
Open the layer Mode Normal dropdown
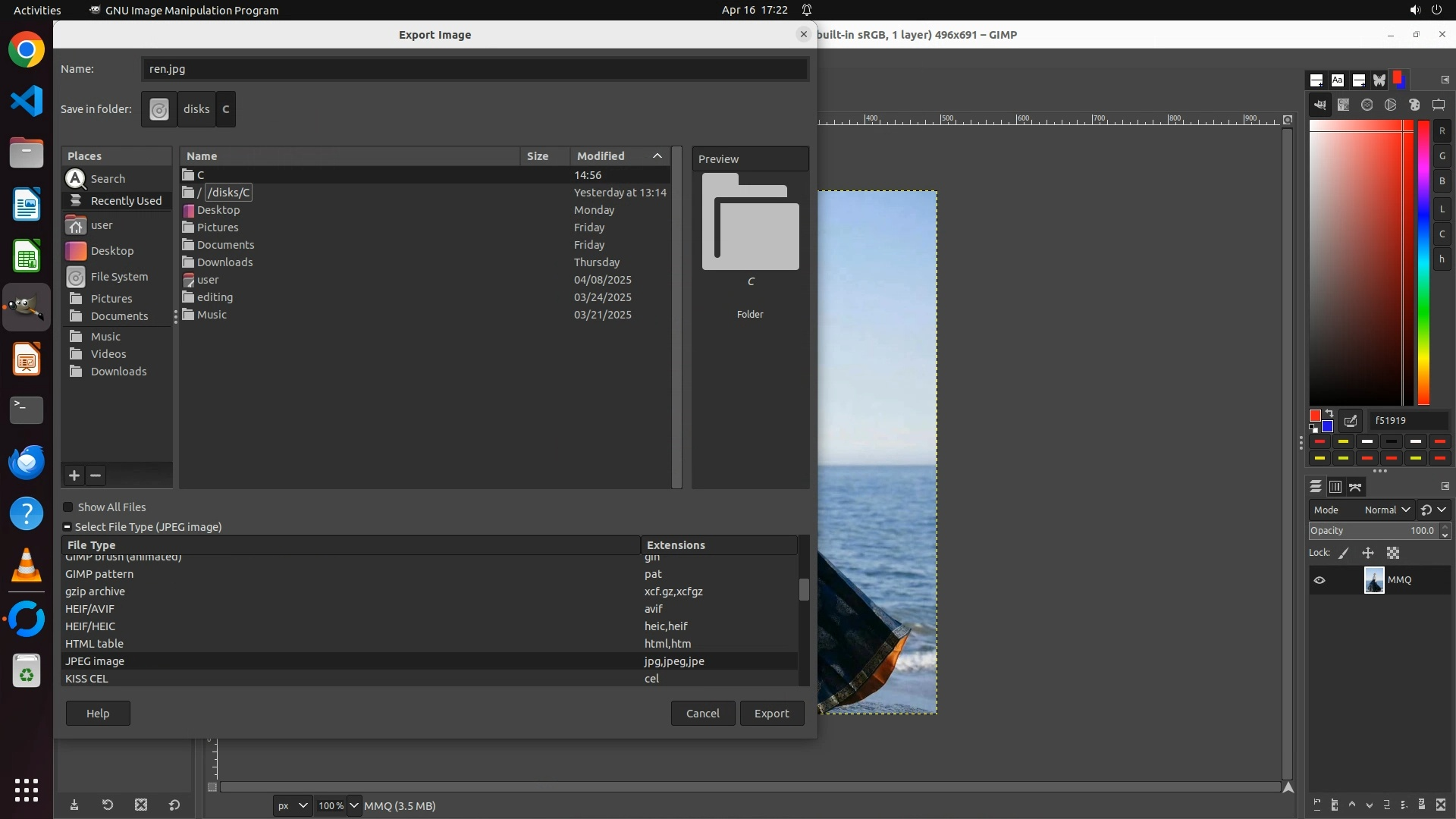[x=1386, y=510]
